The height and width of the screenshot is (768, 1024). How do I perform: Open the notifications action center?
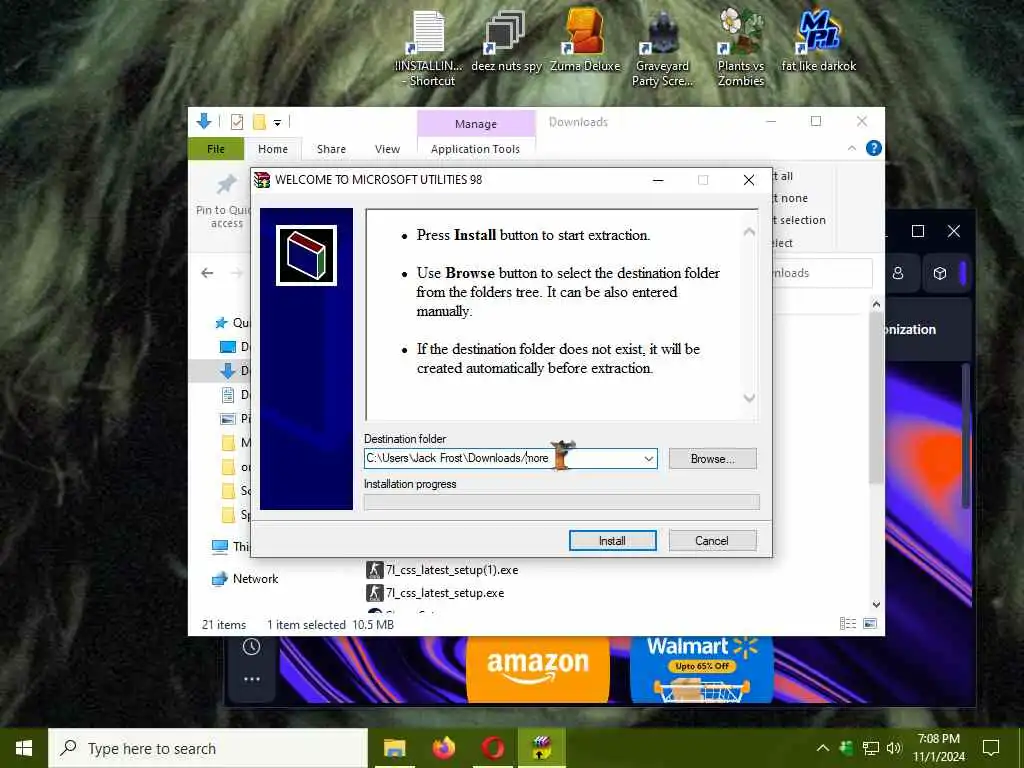point(991,748)
